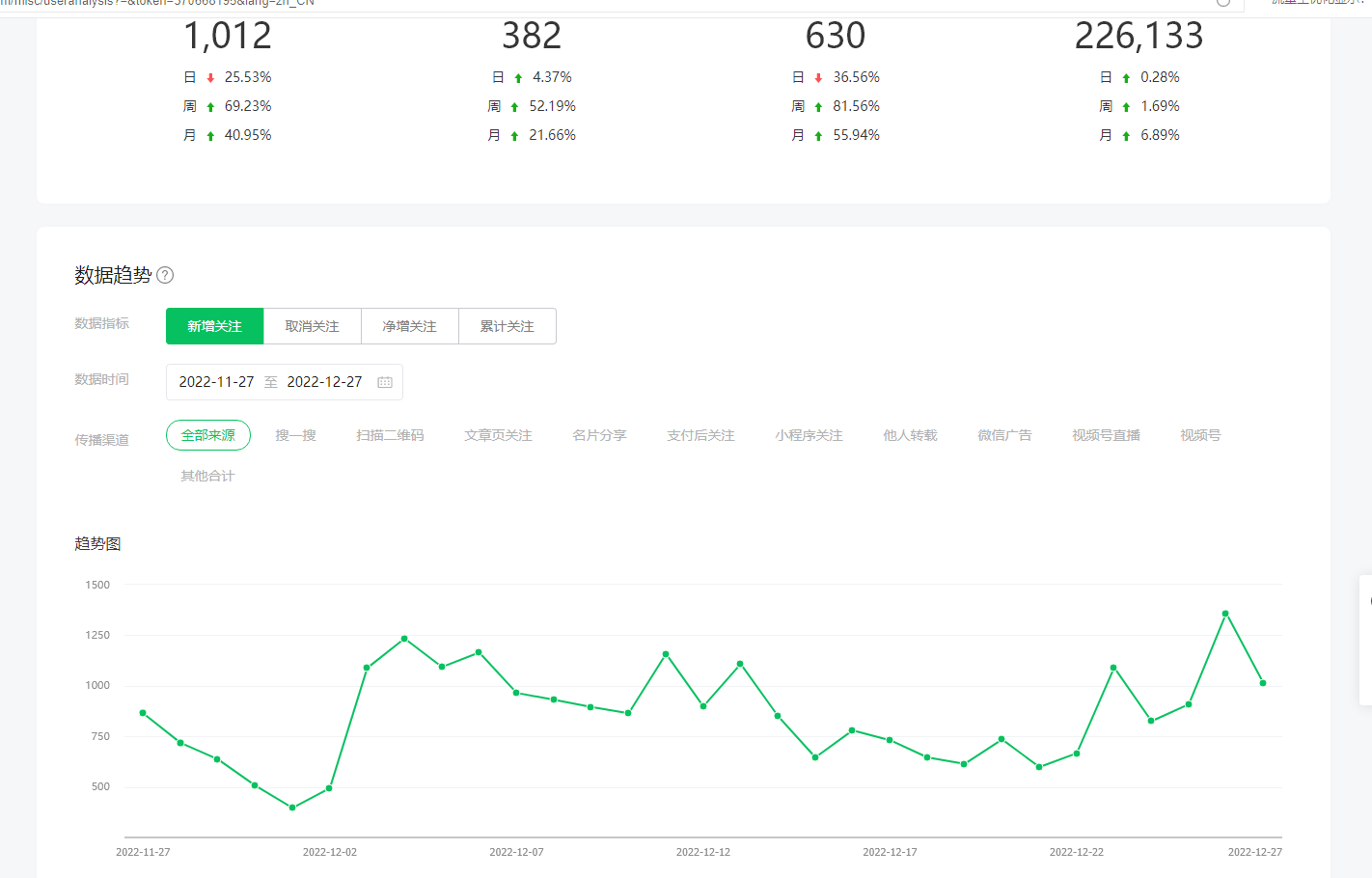This screenshot has width=1372, height=878.
Task: Click the 趋势图 chart heading
Action: [x=97, y=544]
